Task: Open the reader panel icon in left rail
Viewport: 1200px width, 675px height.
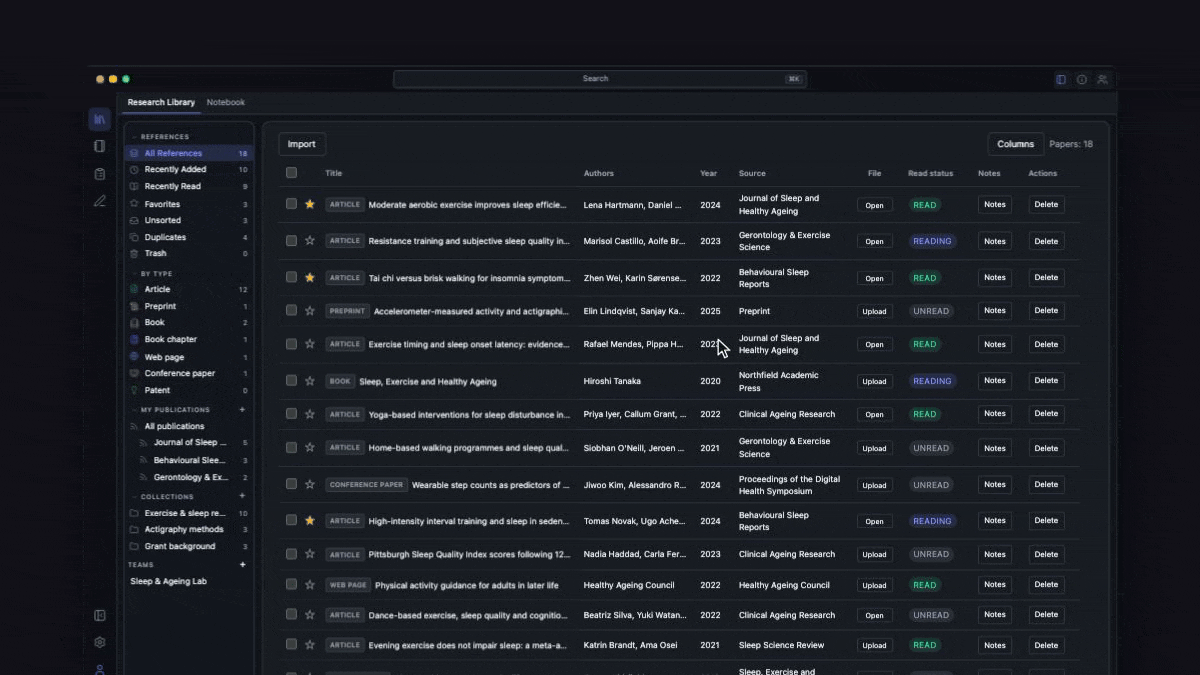Action: tap(99, 146)
